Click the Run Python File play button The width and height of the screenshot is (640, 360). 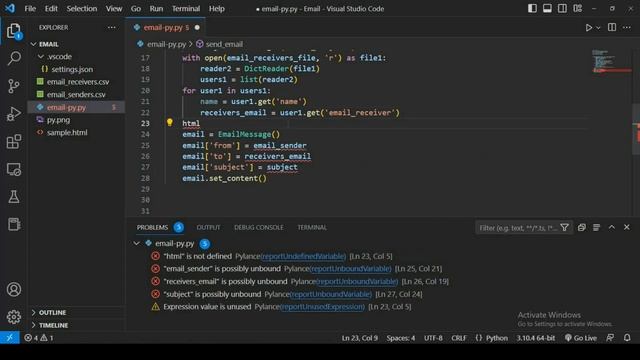pos(588,28)
